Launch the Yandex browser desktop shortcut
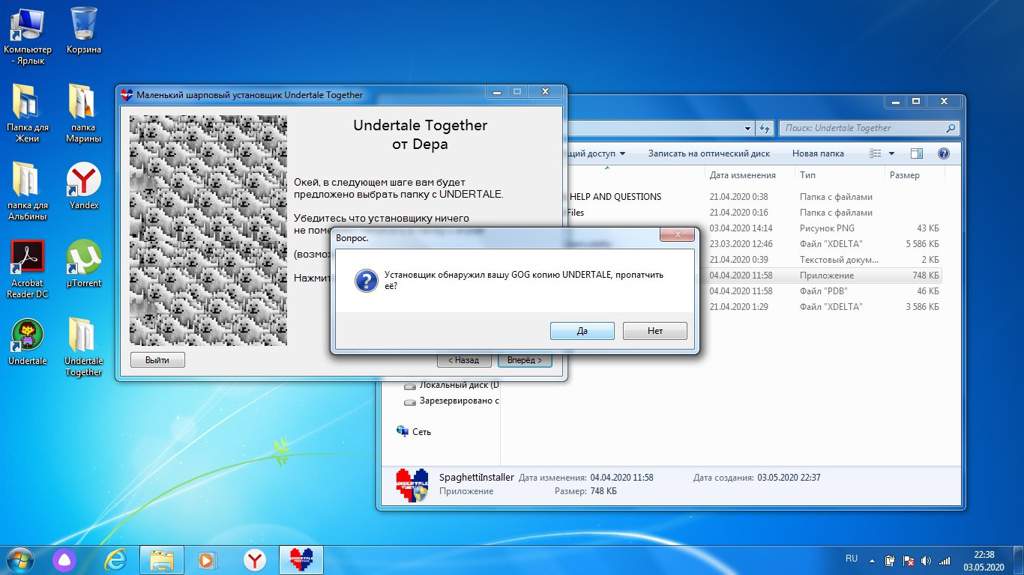 point(84,186)
